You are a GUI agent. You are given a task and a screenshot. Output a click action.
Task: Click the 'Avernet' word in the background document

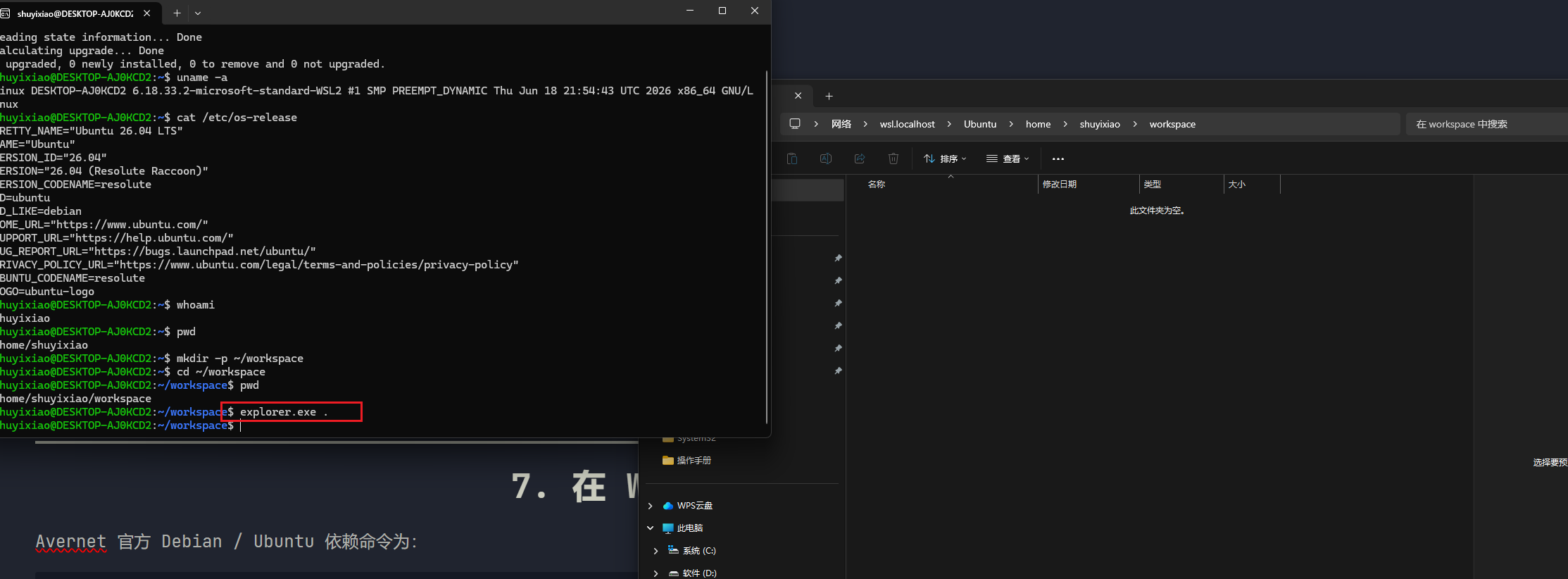(71, 542)
